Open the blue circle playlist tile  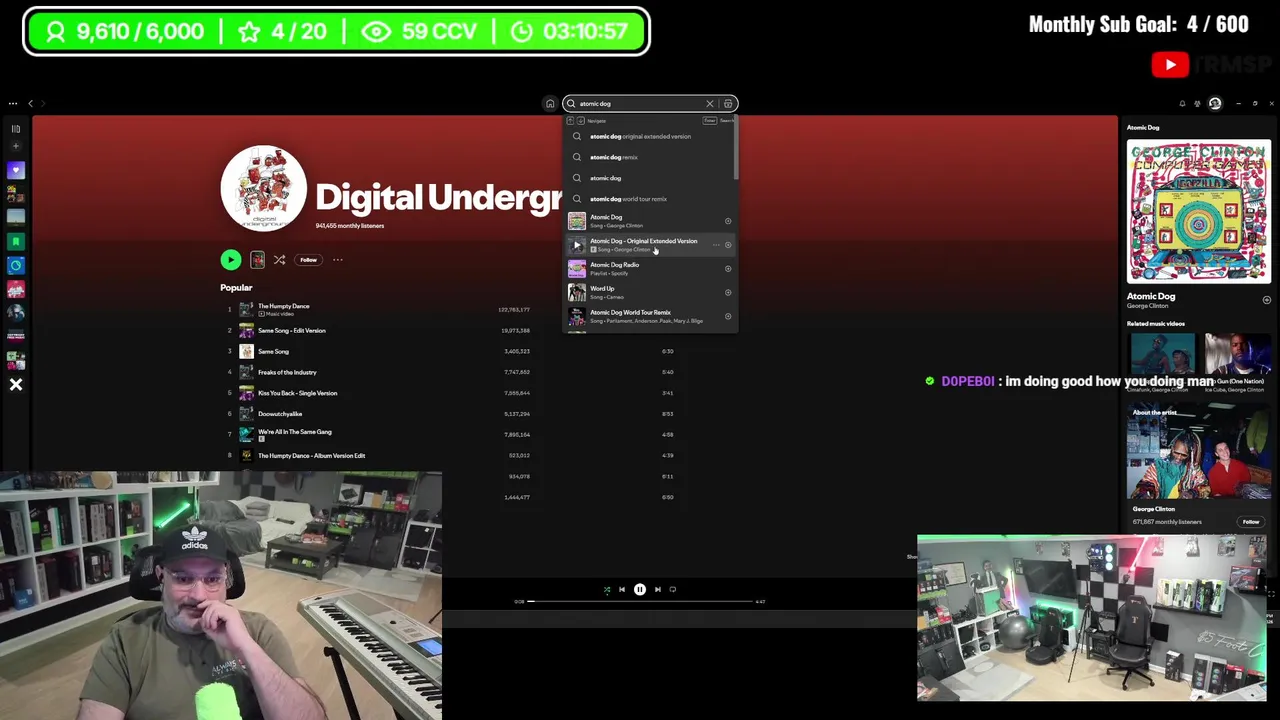(x=16, y=265)
